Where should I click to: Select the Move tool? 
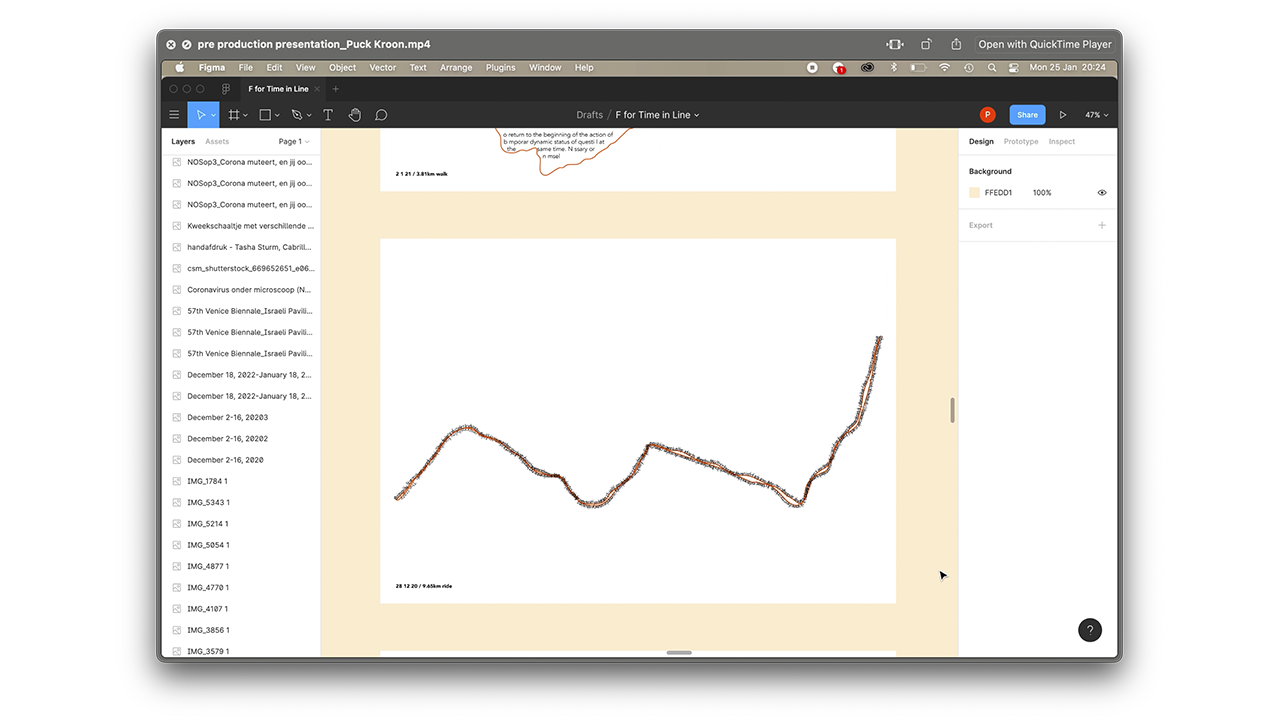coord(200,115)
